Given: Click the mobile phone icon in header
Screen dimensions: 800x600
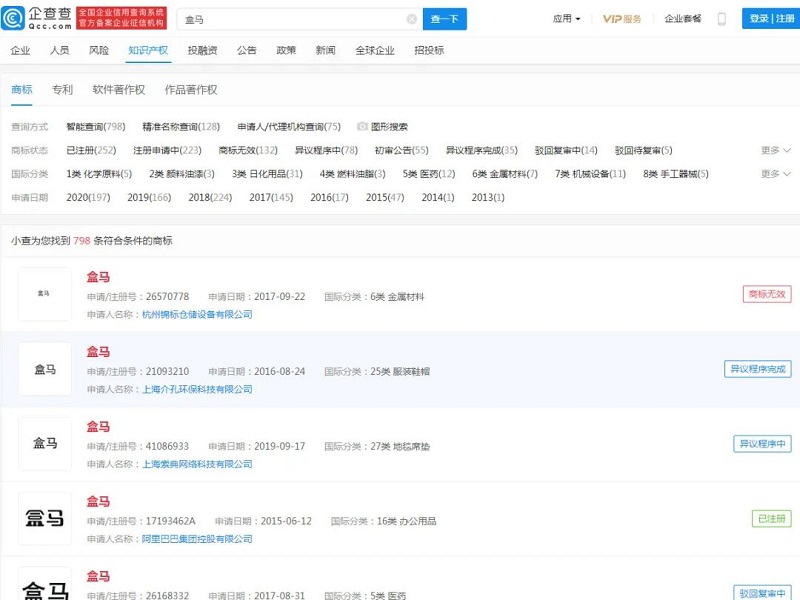Looking at the screenshot, I should point(722,19).
